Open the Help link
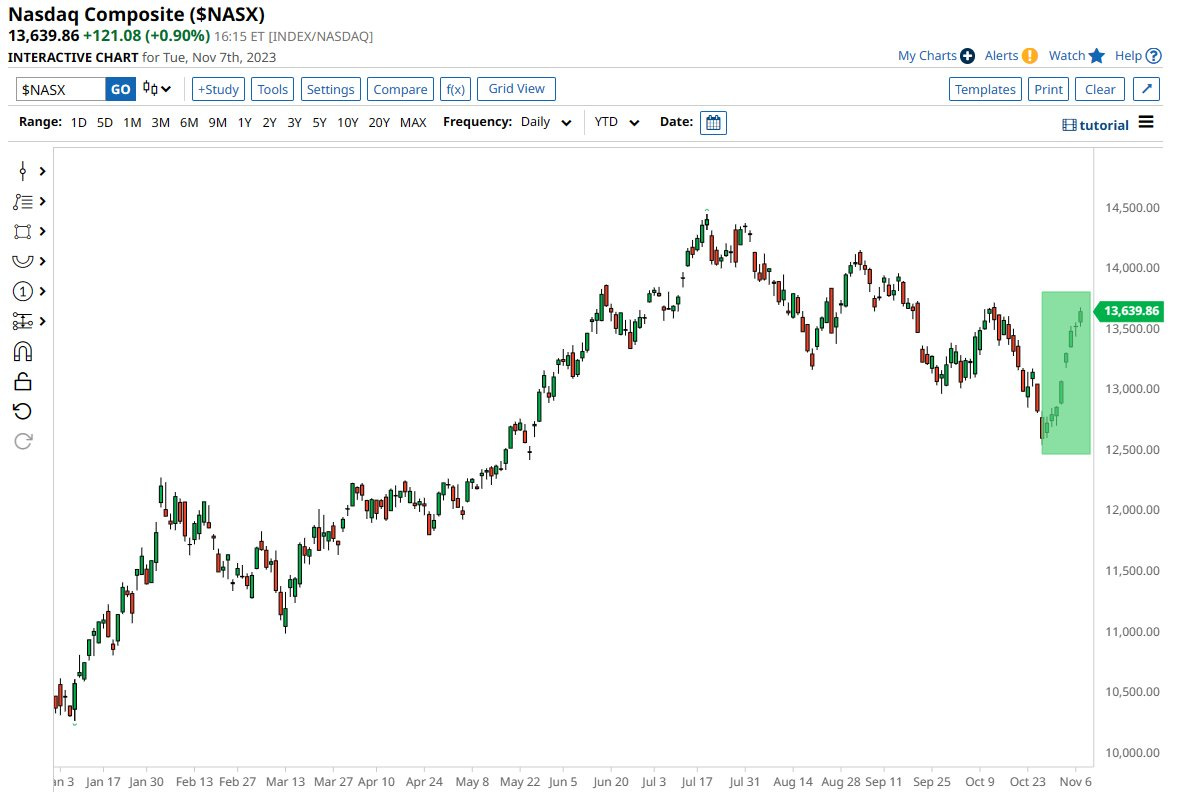1183x812 pixels. click(x=1129, y=56)
